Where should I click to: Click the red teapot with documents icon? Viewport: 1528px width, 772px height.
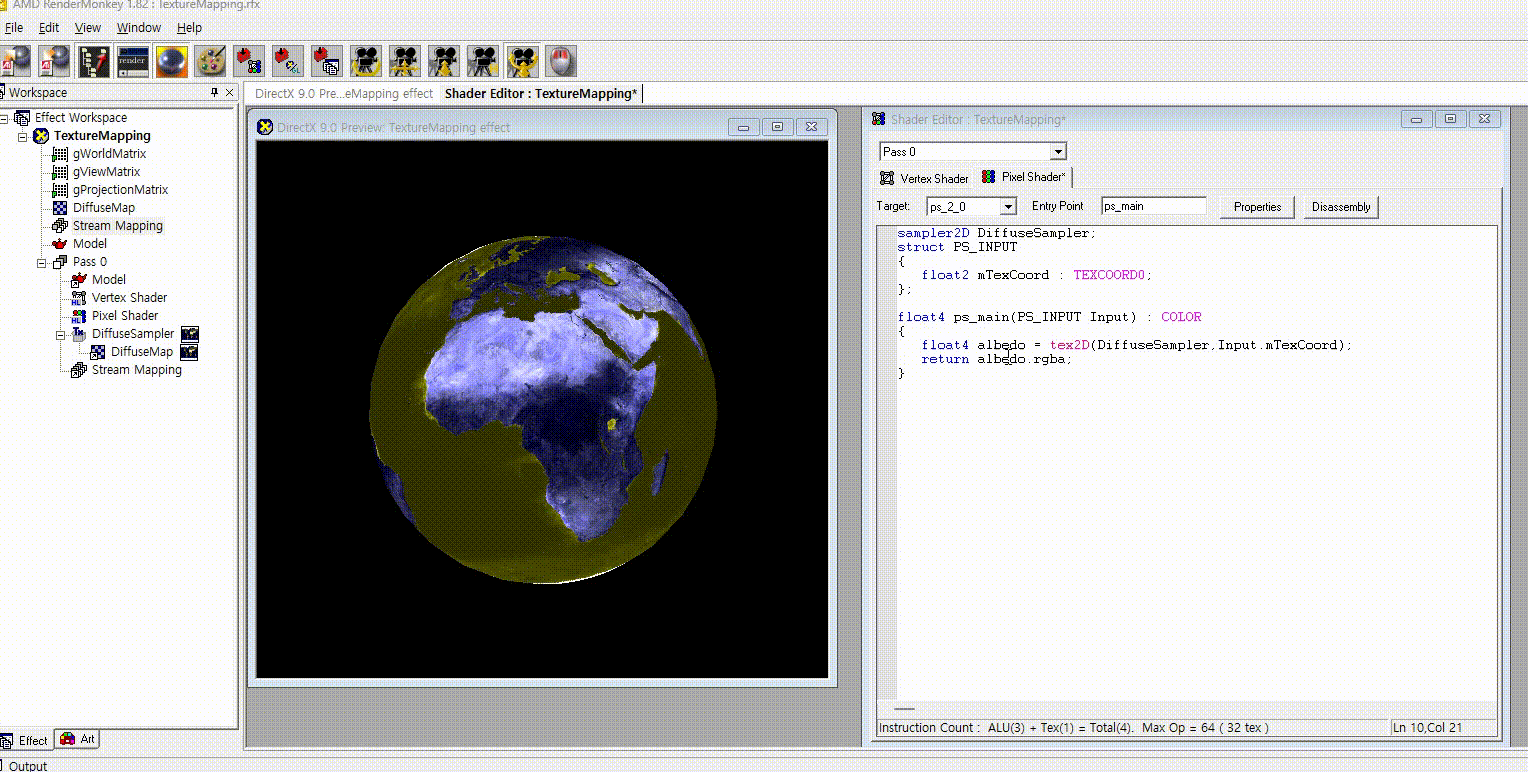(327, 61)
